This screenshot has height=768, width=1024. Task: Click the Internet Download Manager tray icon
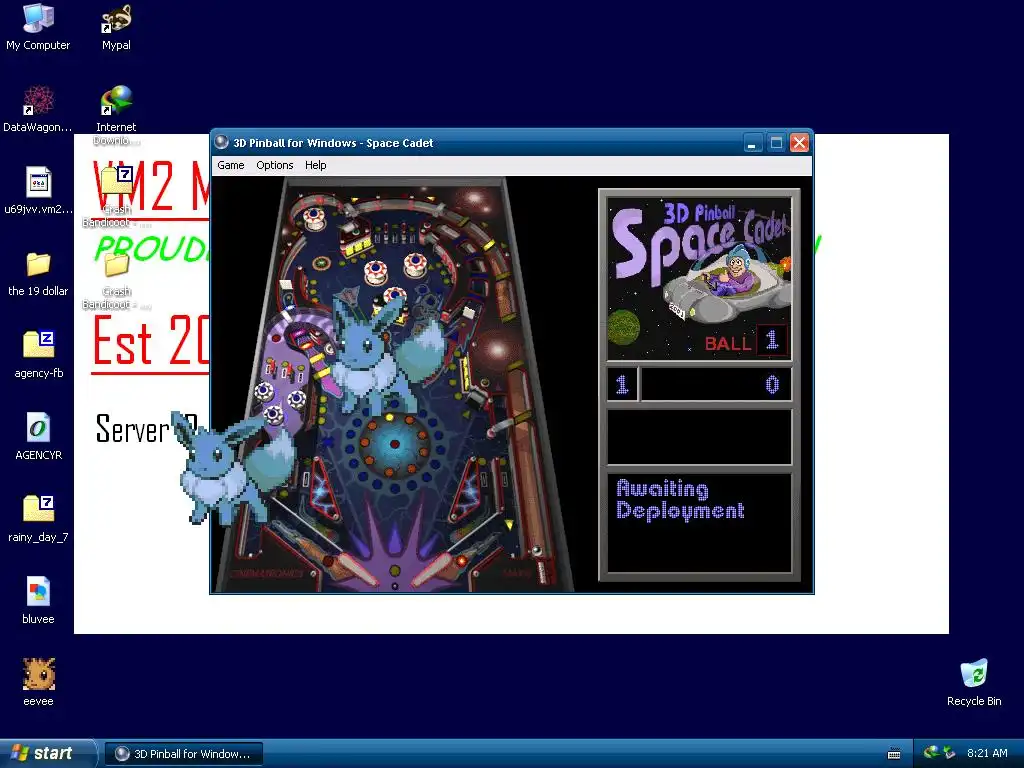tap(931, 753)
